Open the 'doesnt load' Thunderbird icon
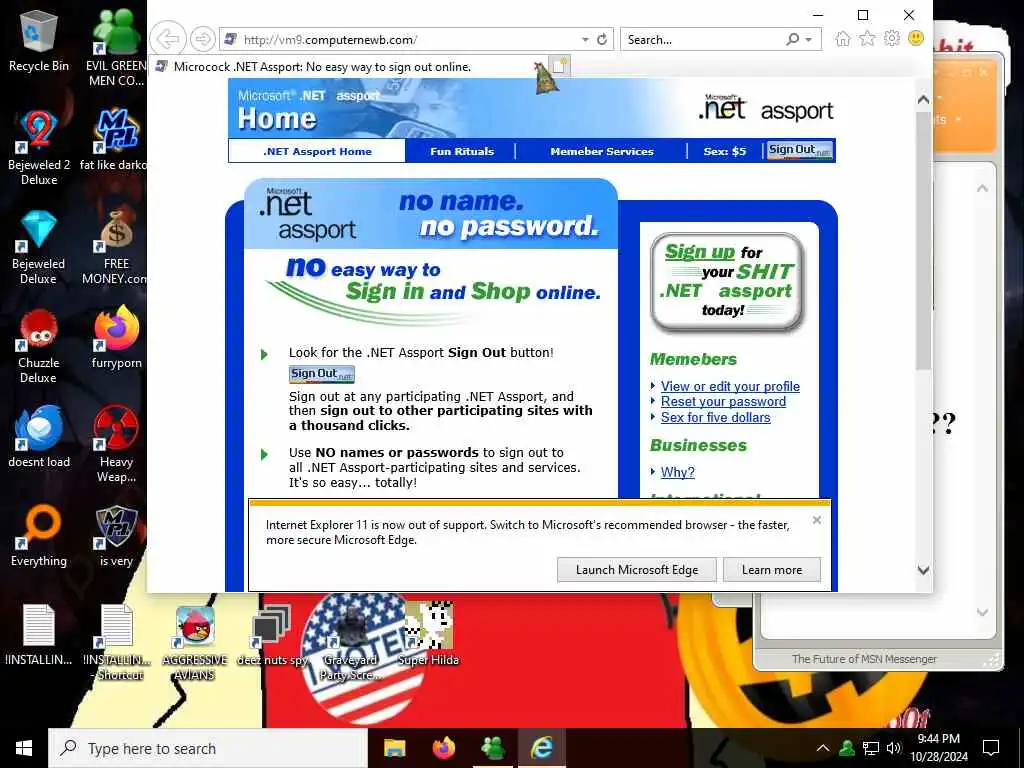Viewport: 1024px width, 768px height. tap(39, 436)
